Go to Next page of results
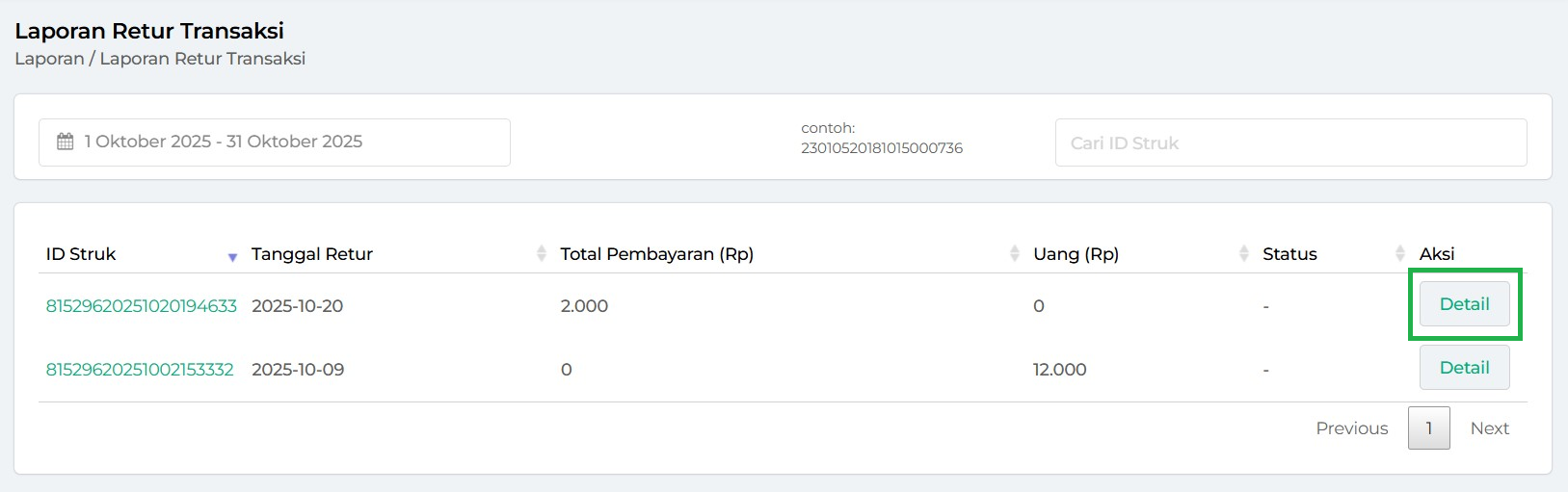Screen dimensions: 1568x492 [x=1489, y=428]
